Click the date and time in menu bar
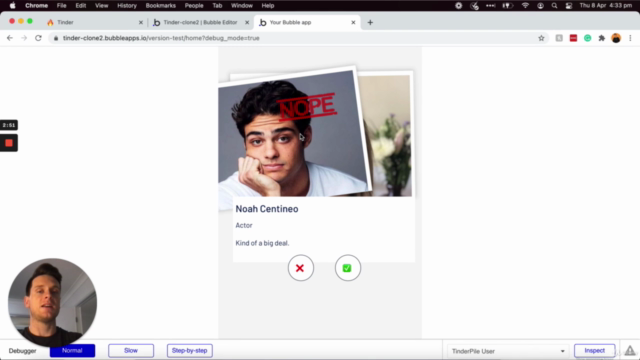Image resolution: width=640 pixels, height=360 pixels. click(606, 6)
